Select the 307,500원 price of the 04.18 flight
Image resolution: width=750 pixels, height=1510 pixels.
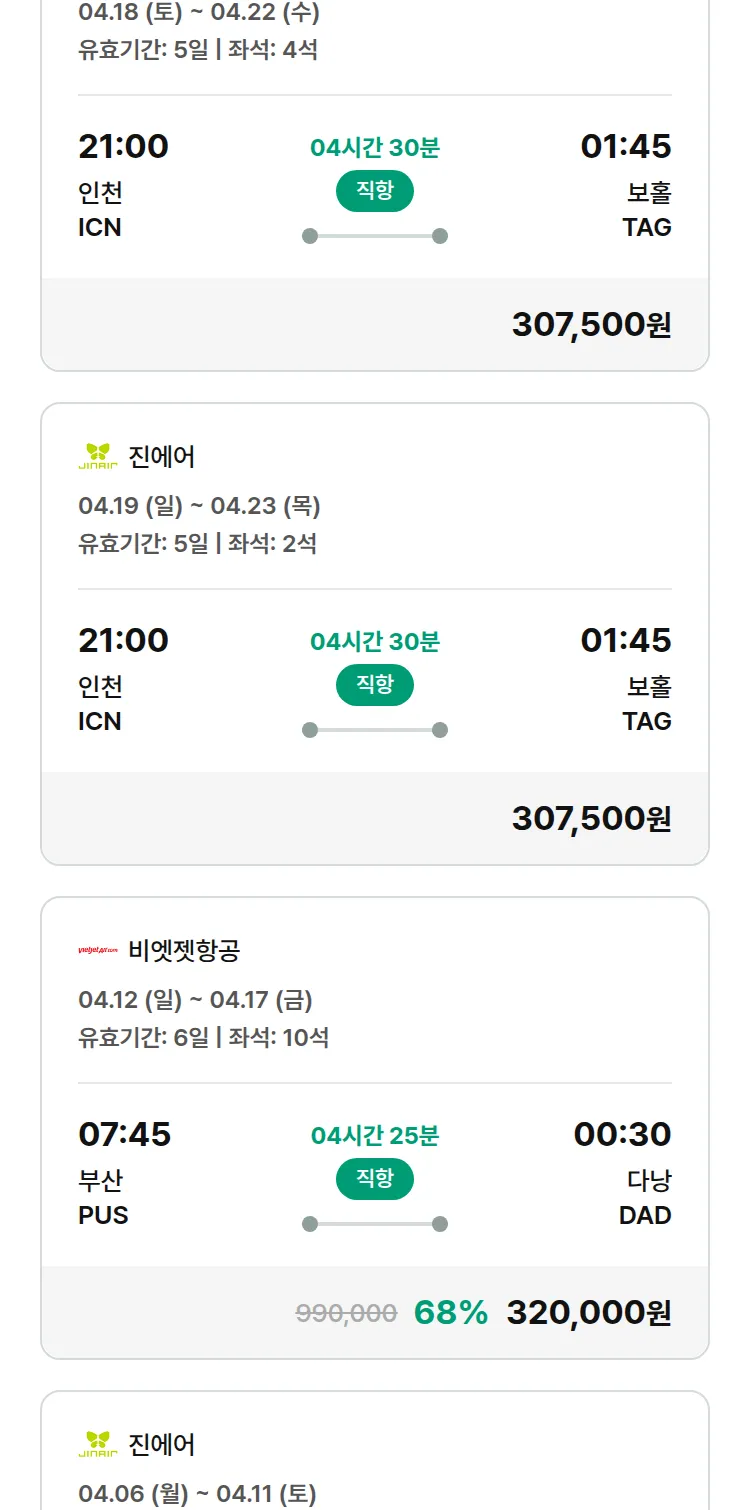pyautogui.click(x=591, y=324)
